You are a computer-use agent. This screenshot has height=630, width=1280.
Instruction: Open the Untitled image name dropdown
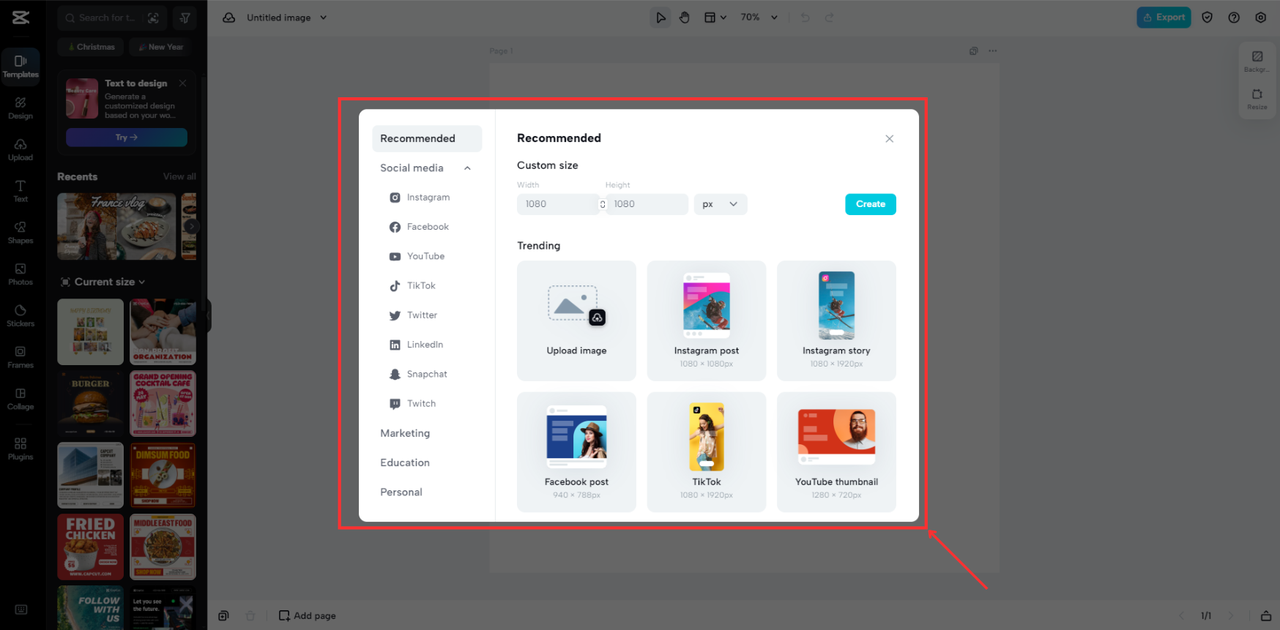tap(286, 17)
